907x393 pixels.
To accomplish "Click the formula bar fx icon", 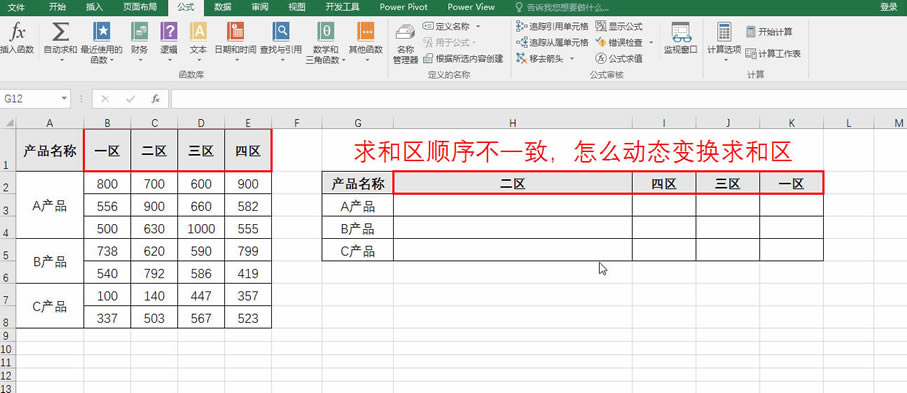I will (156, 99).
